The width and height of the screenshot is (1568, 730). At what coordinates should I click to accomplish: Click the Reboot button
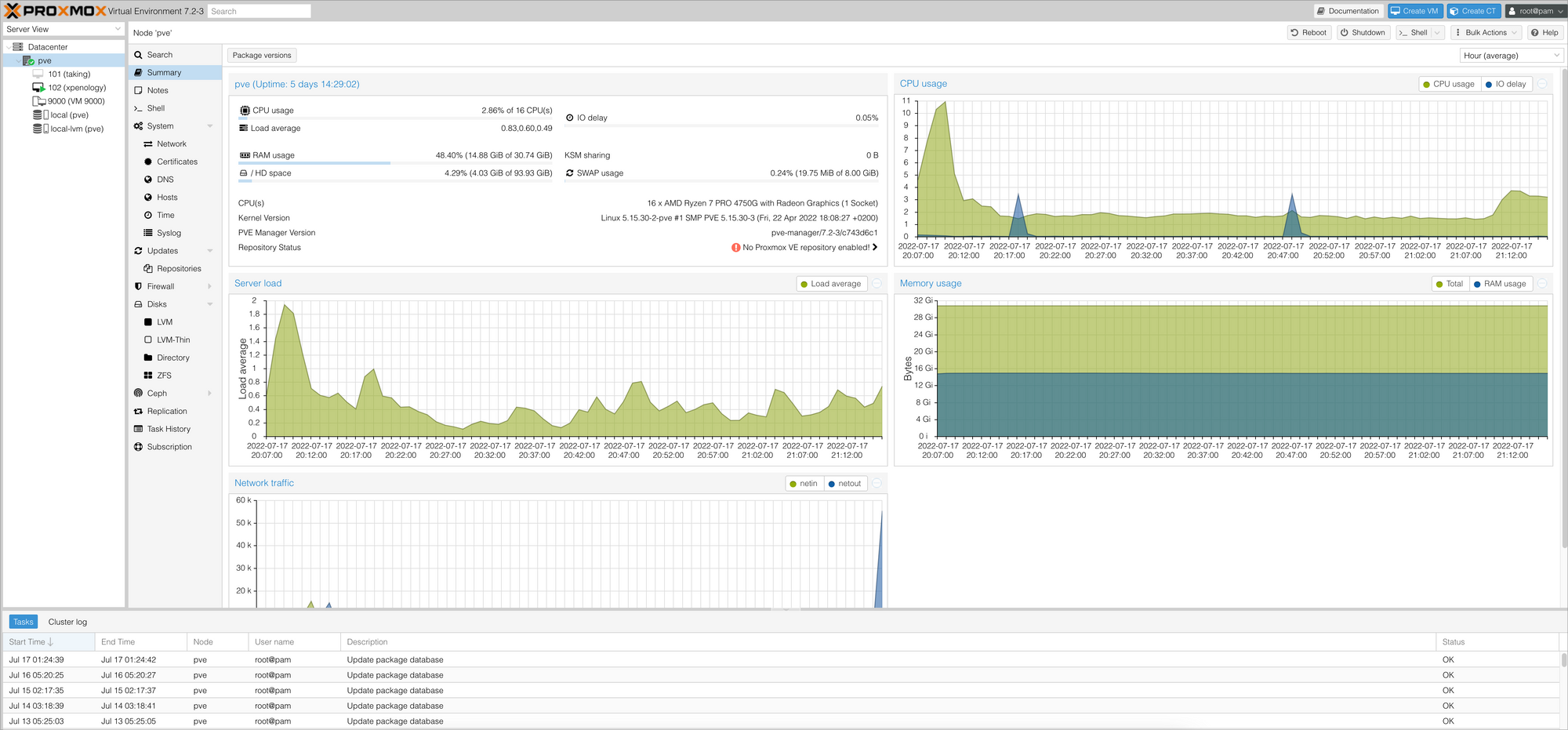(1309, 33)
